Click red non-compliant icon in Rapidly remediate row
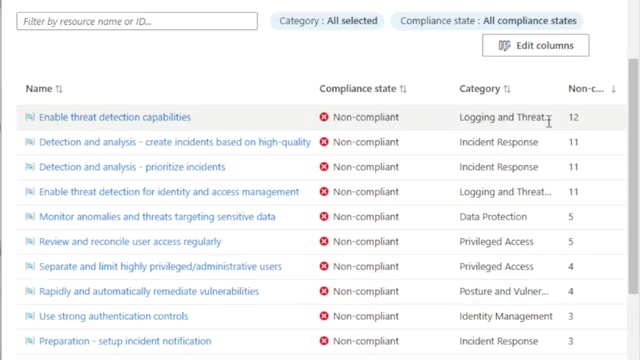Viewport: 640px width, 360px height. click(x=324, y=291)
